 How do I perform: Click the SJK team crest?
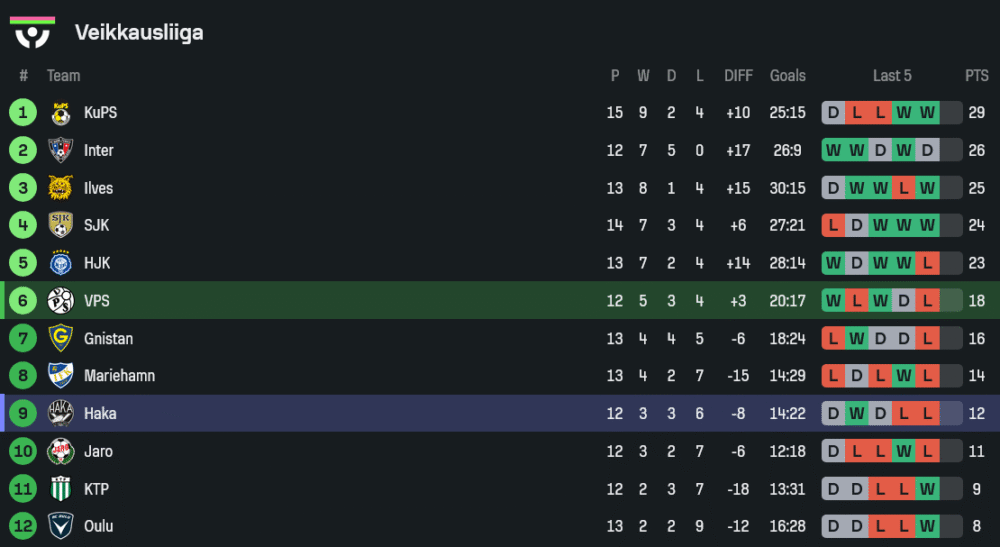click(61, 226)
